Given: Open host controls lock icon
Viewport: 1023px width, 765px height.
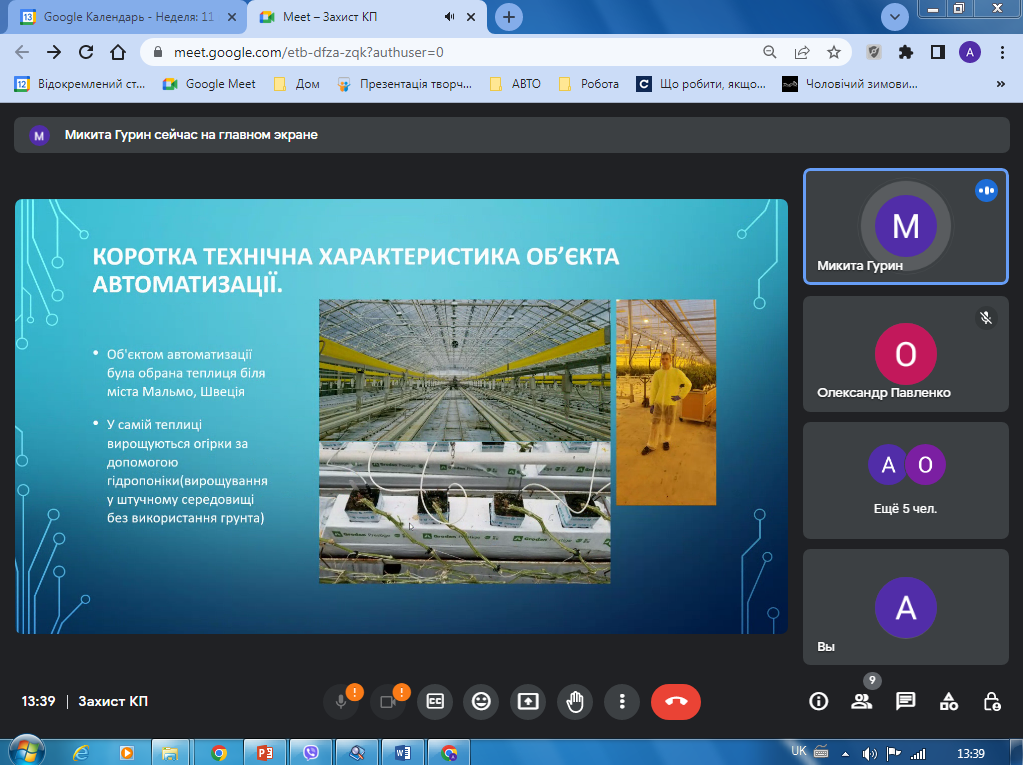Looking at the screenshot, I should 992,701.
